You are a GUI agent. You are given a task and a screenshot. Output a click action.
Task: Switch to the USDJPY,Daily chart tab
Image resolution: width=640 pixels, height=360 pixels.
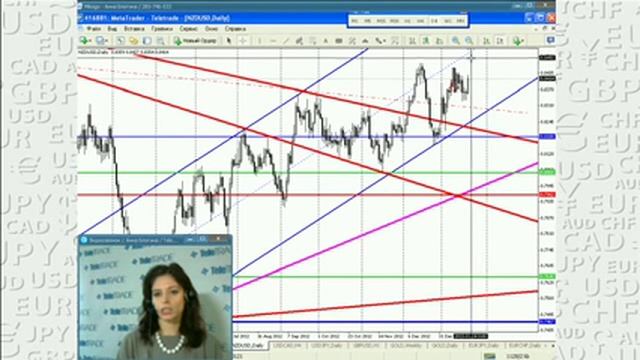pyautogui.click(x=327, y=345)
